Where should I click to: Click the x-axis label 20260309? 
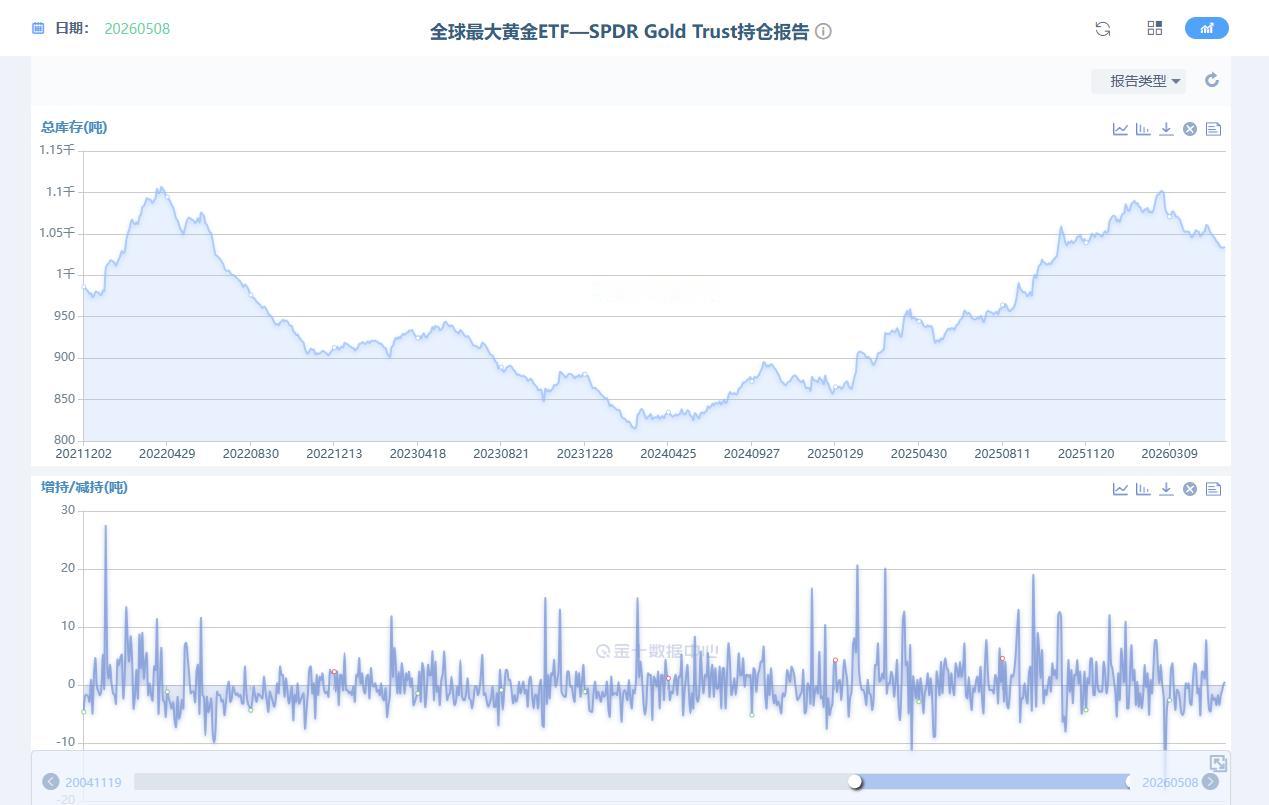point(1170,453)
